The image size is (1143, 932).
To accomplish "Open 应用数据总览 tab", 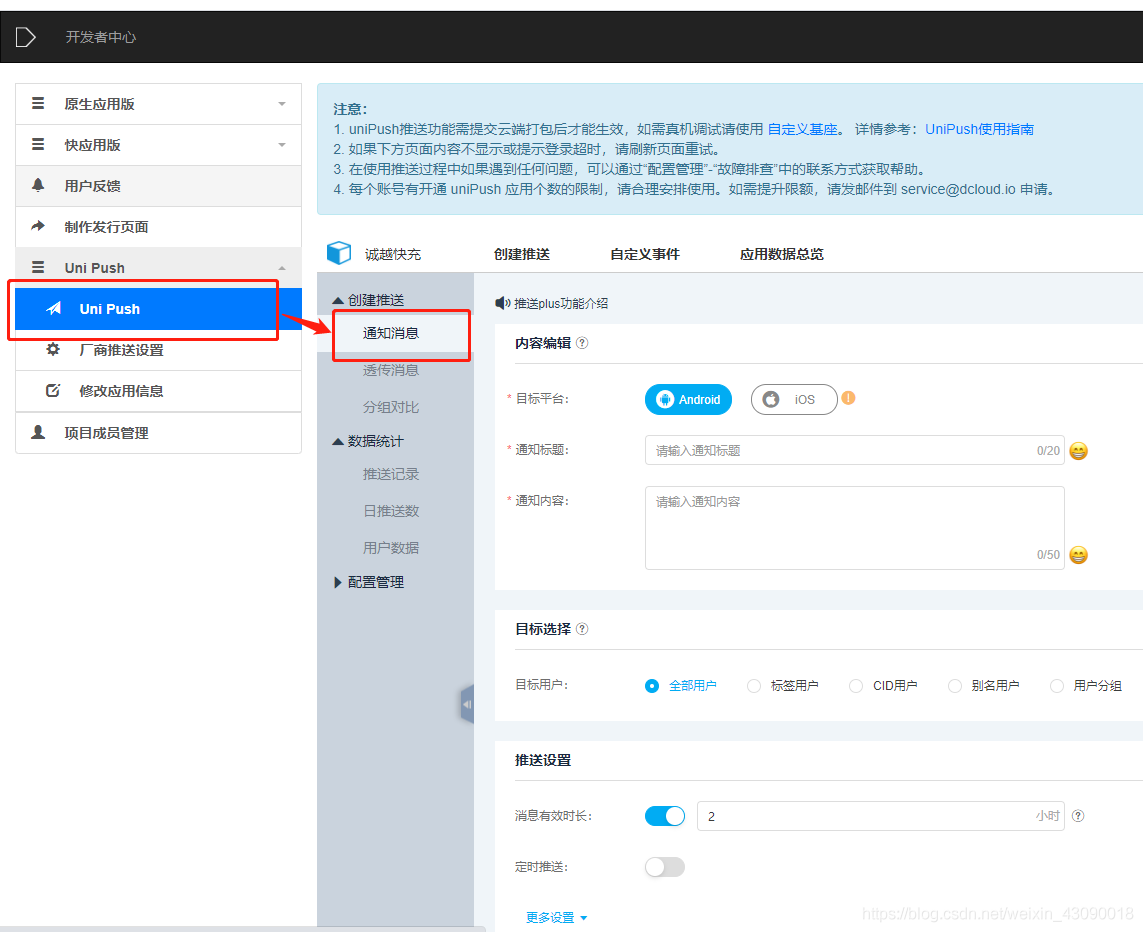I will [781, 254].
